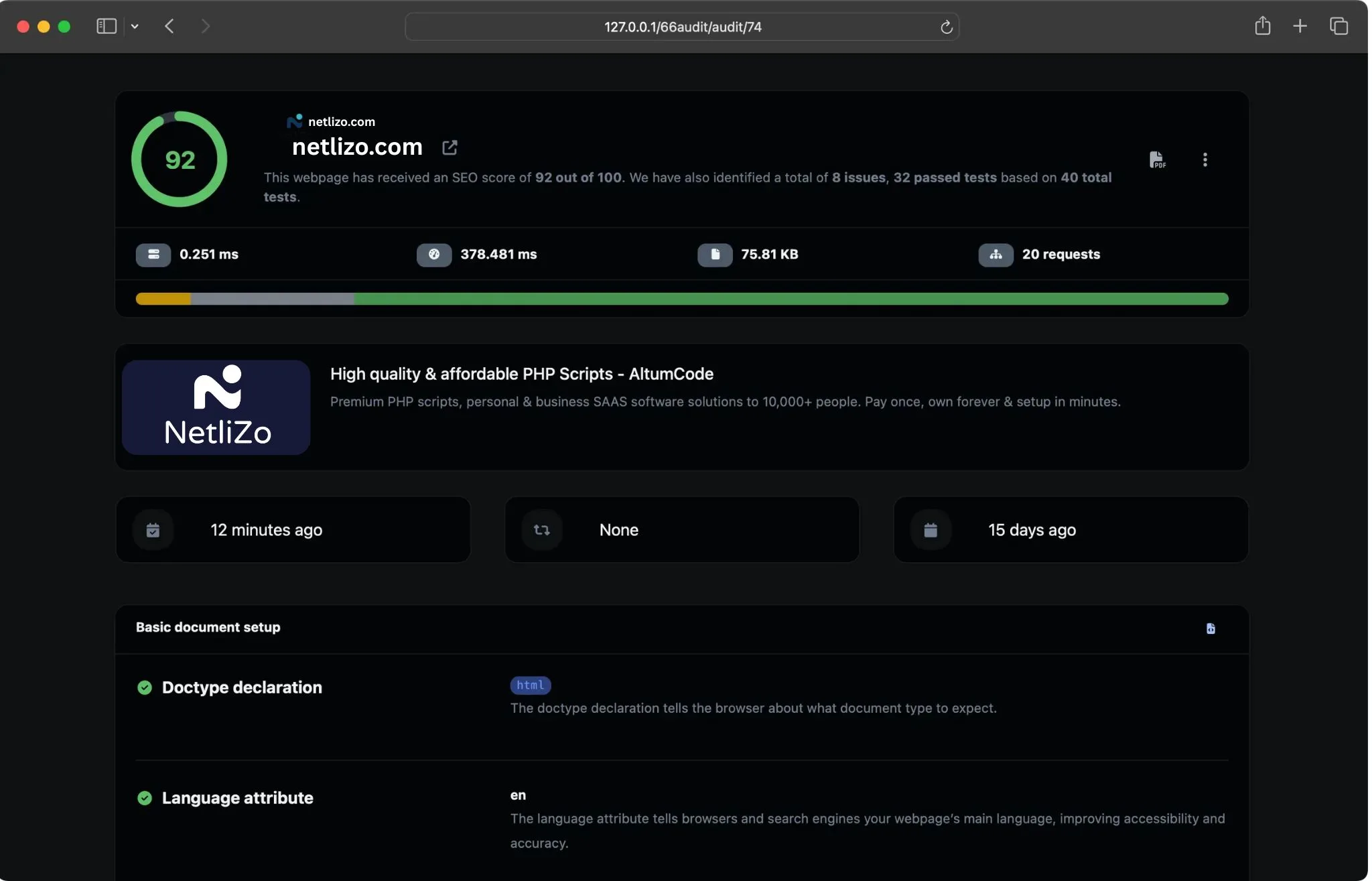This screenshot has height=881, width=1372.
Task: Click the green segment of results bar
Action: click(791, 299)
